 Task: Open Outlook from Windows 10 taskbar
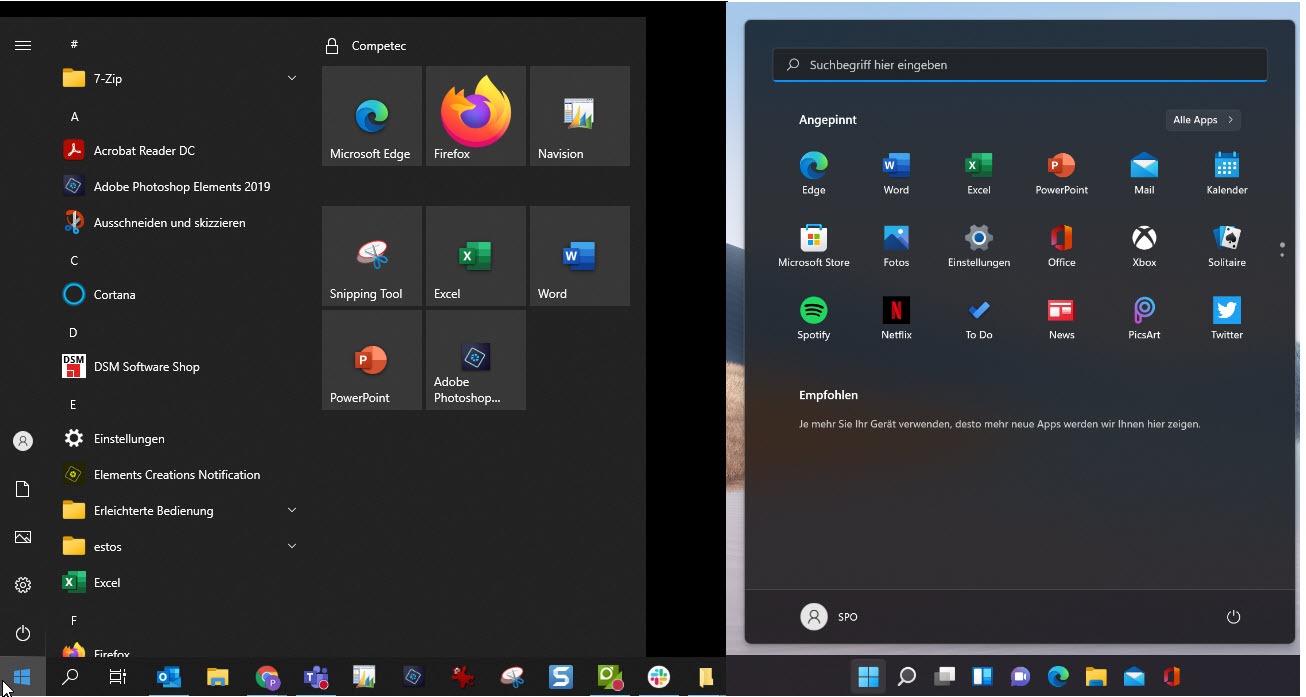point(169,677)
